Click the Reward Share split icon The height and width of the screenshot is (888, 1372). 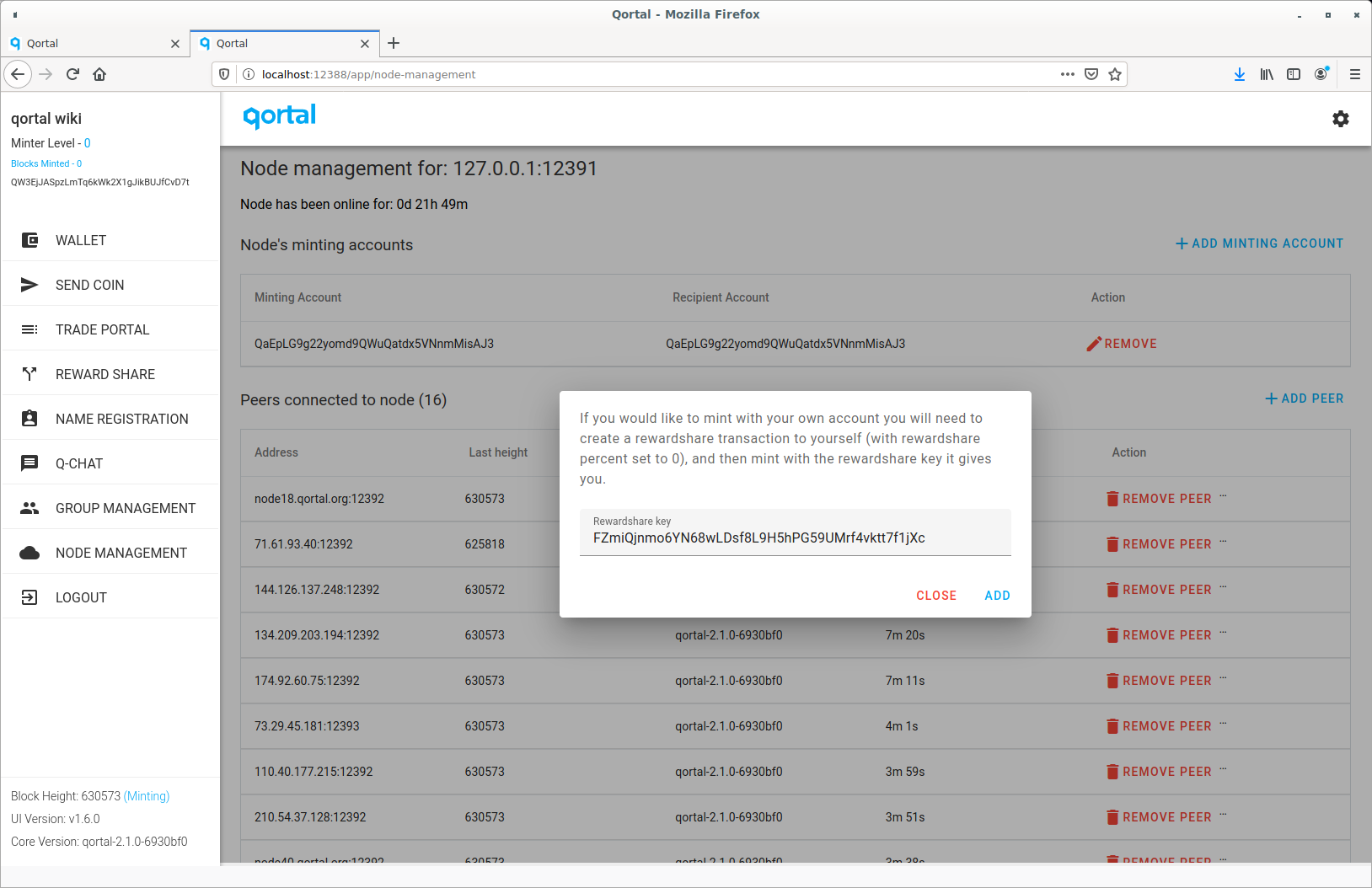[29, 374]
